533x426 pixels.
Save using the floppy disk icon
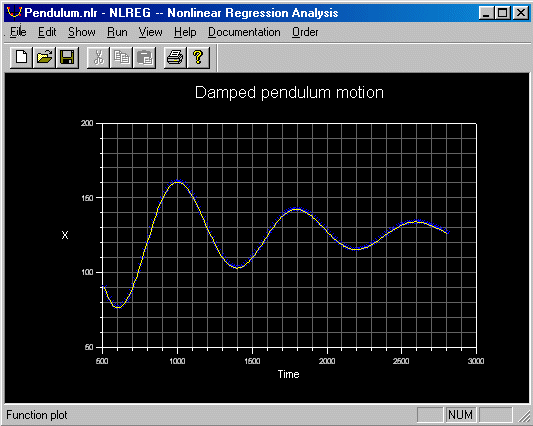[x=67, y=57]
